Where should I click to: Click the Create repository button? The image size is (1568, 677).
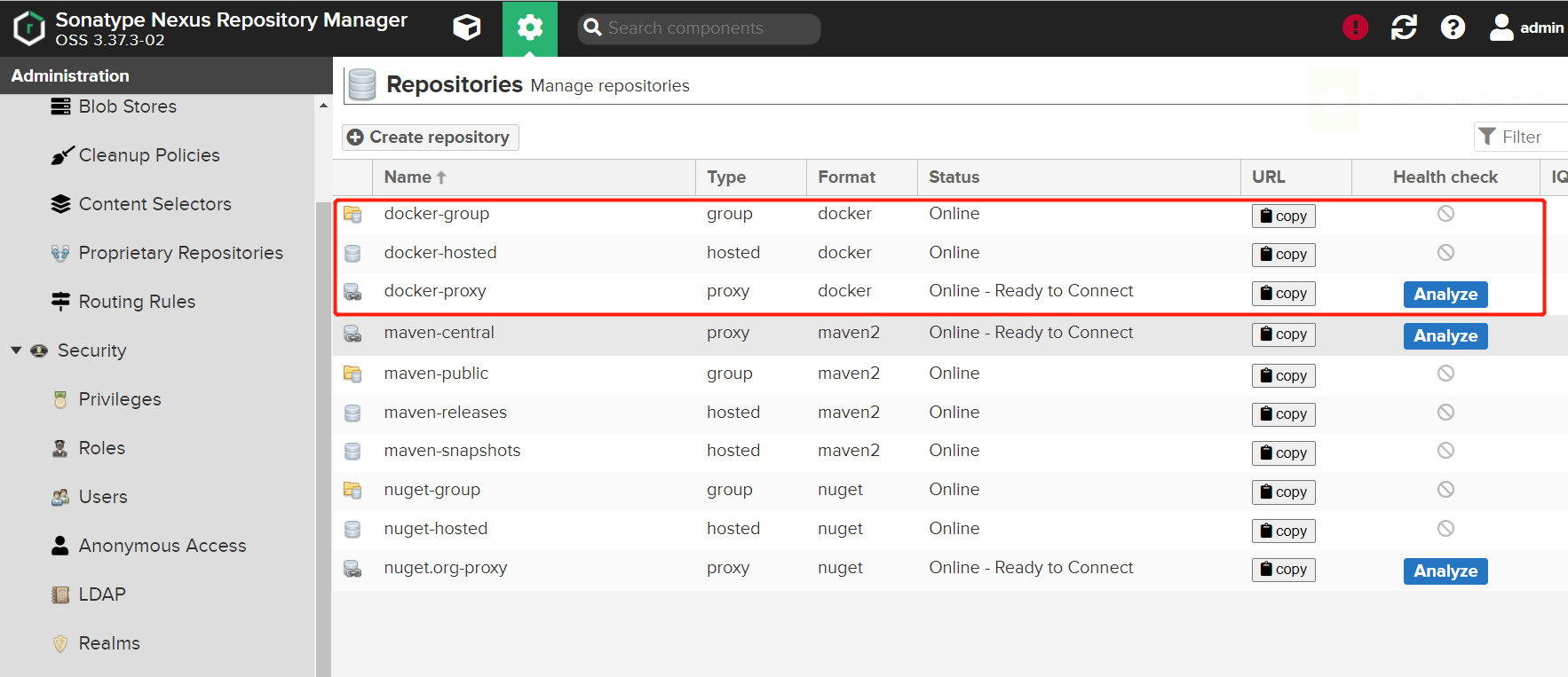click(431, 138)
